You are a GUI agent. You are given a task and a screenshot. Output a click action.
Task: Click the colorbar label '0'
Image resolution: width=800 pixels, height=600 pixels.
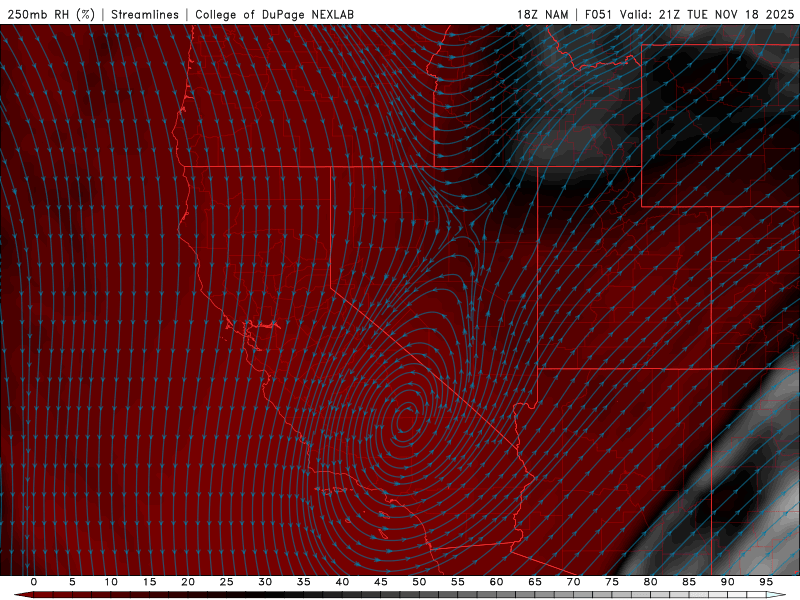click(x=34, y=582)
